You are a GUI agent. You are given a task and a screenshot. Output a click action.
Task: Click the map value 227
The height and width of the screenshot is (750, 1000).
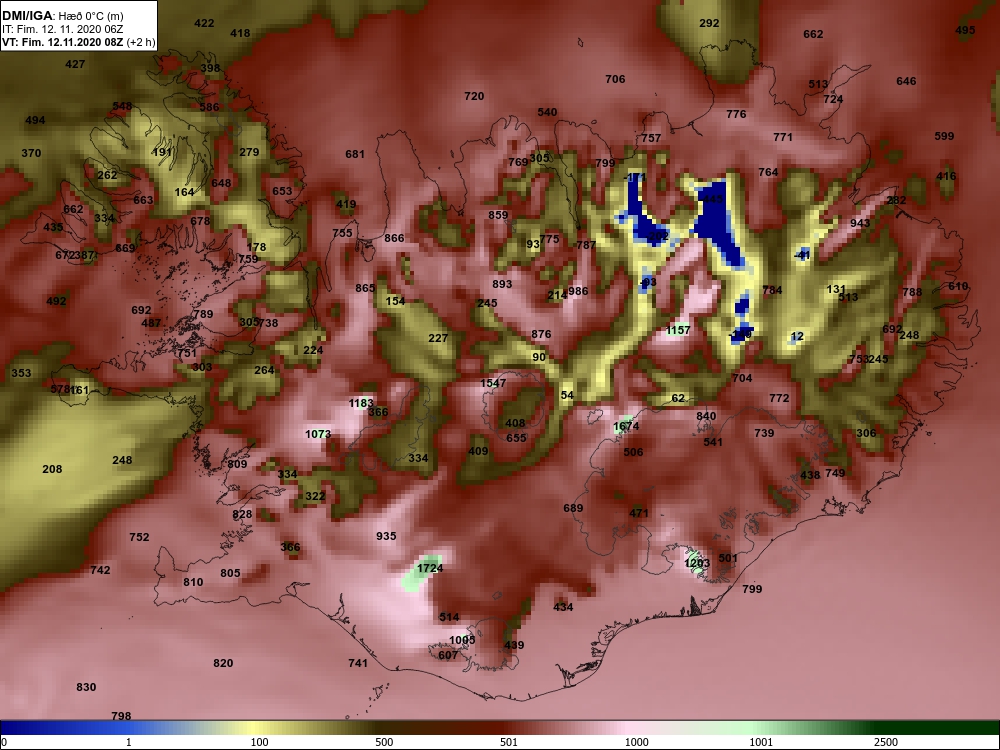(x=438, y=338)
